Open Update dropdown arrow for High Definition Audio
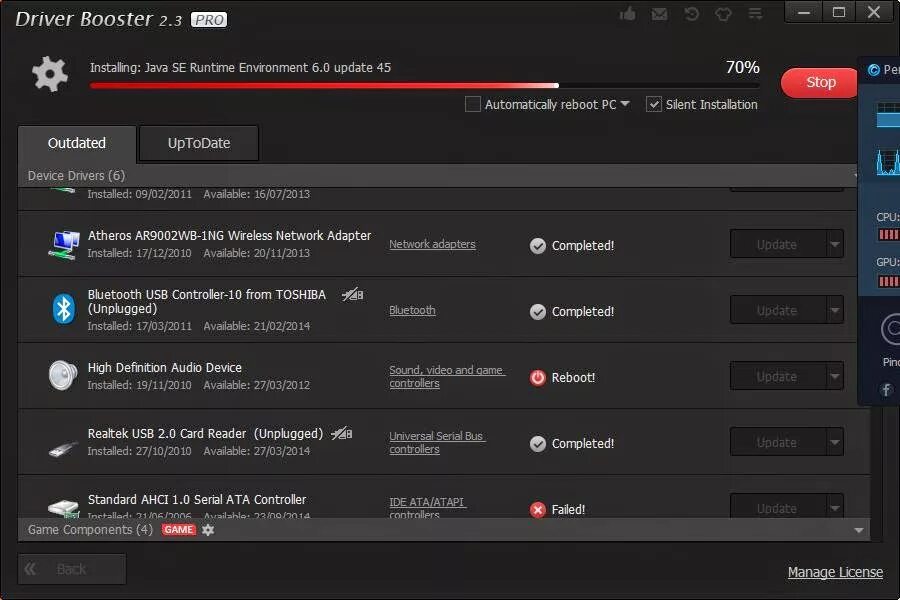900x600 pixels. (835, 377)
